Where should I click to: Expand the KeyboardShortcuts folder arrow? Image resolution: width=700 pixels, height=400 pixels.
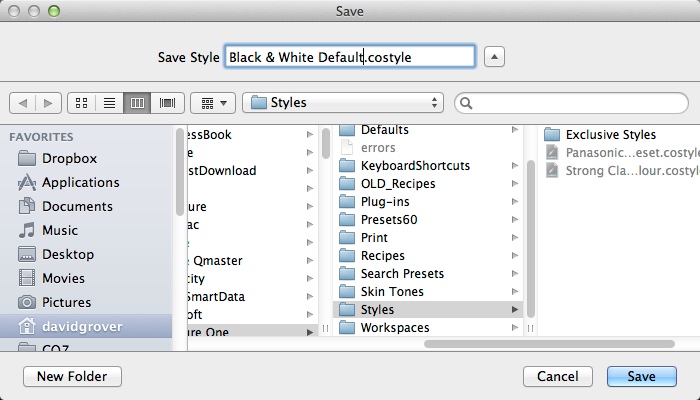click(515, 166)
